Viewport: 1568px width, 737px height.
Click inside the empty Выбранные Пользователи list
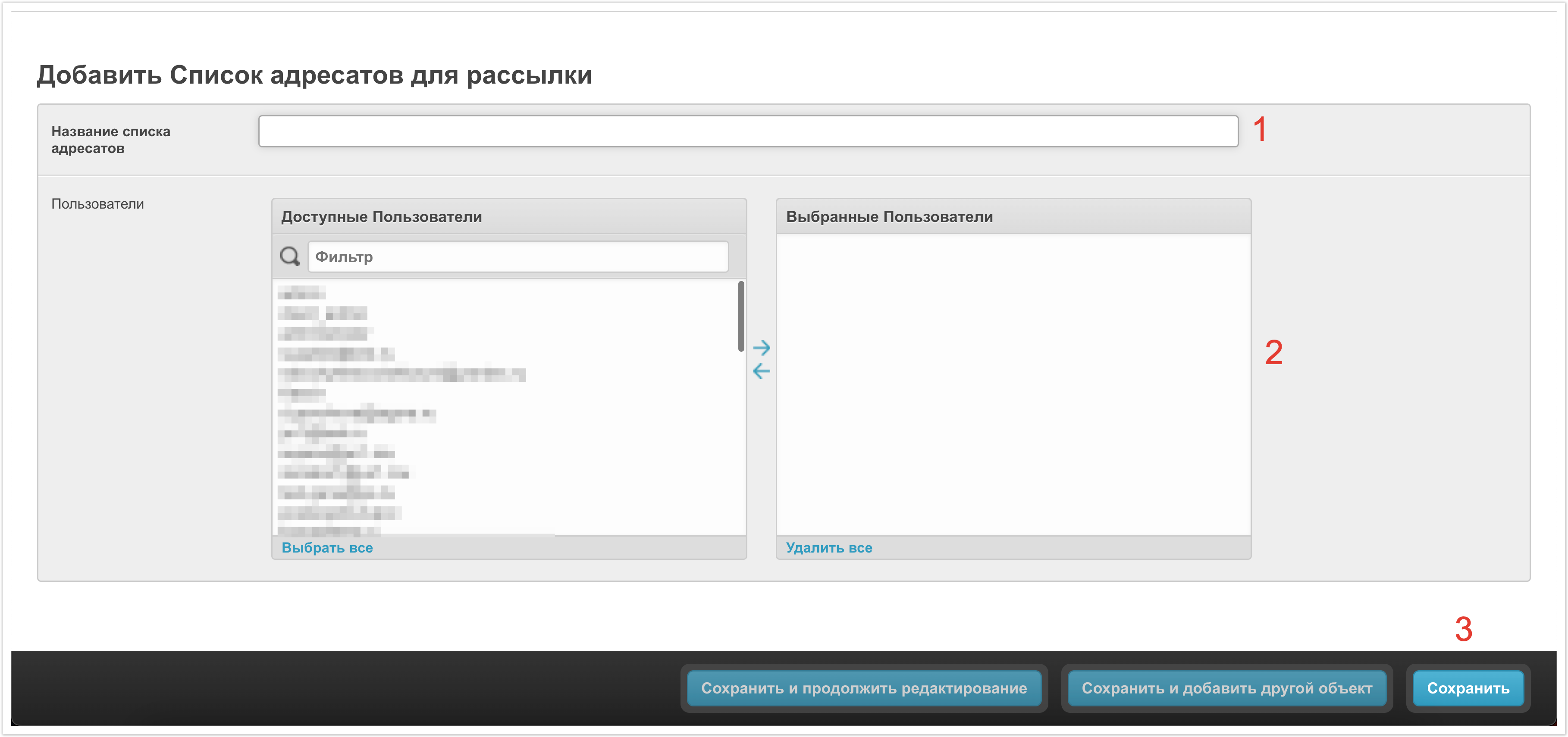[1013, 384]
